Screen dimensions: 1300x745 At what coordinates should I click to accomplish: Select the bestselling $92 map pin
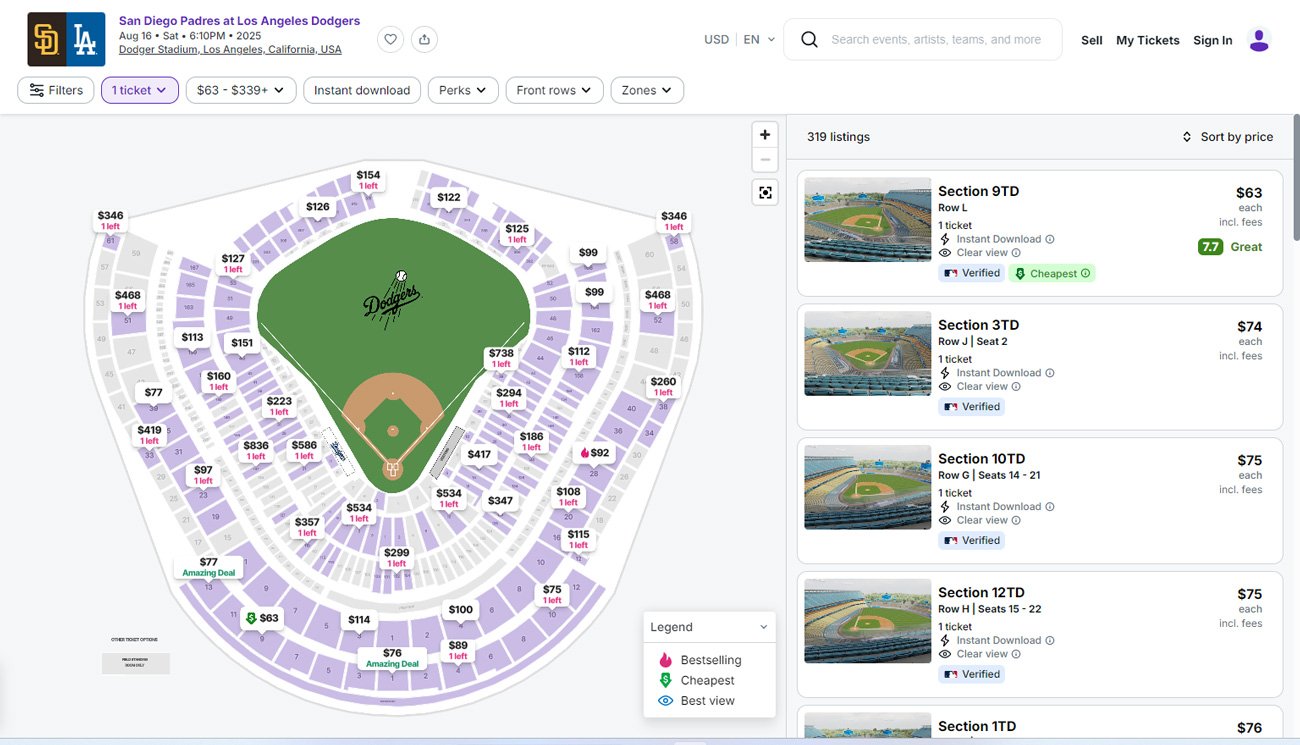tap(594, 452)
